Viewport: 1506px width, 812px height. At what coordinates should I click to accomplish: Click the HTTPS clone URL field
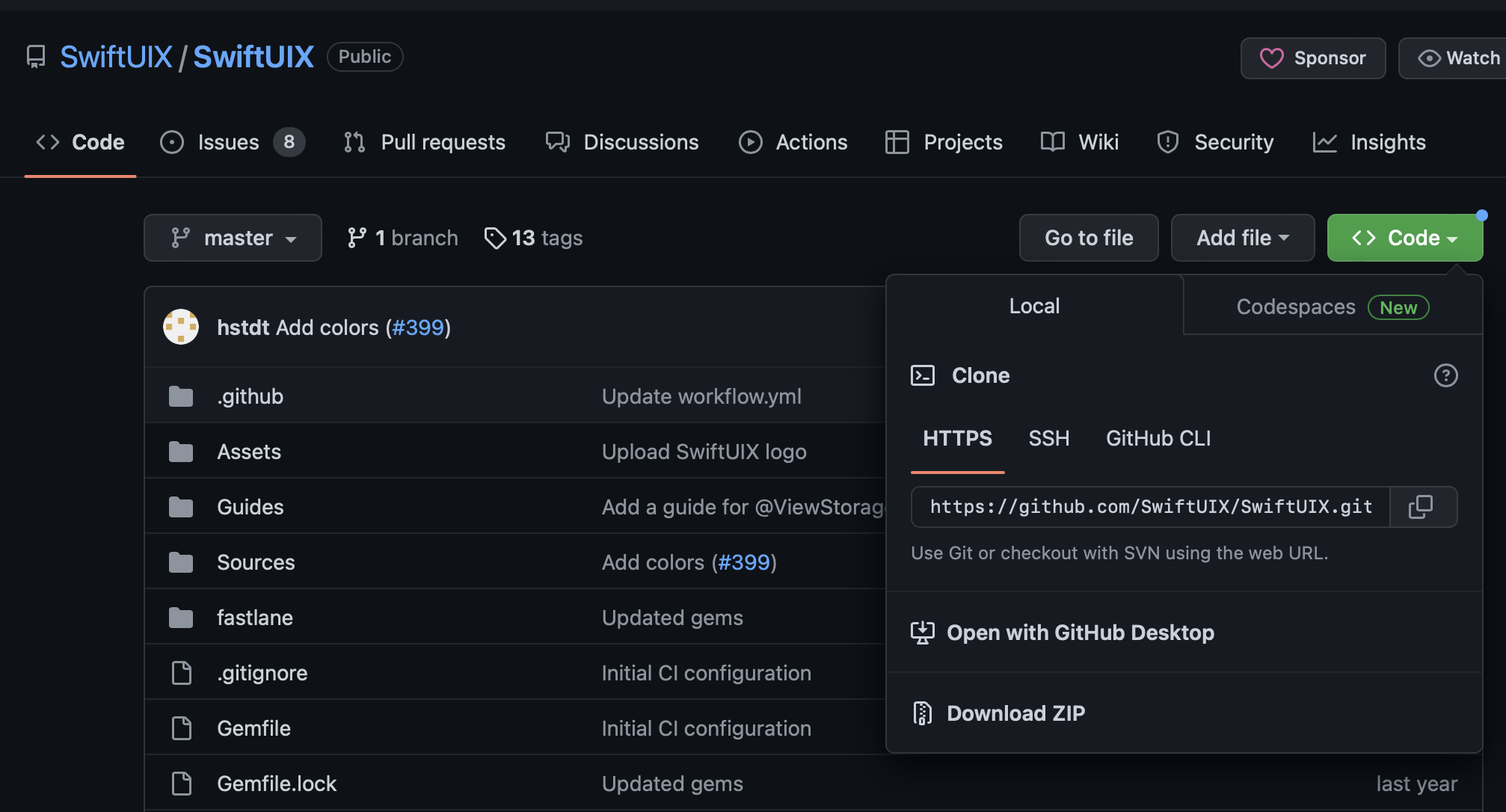pyautogui.click(x=1150, y=507)
